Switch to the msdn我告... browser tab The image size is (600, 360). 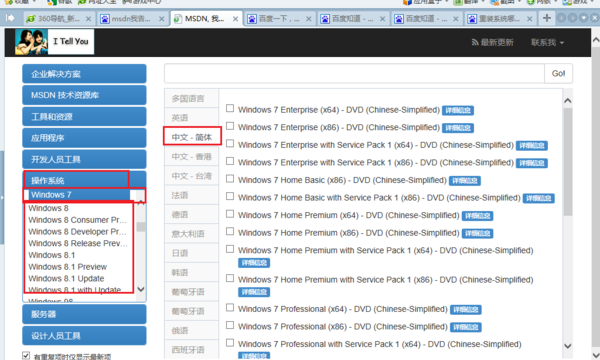click(x=131, y=18)
